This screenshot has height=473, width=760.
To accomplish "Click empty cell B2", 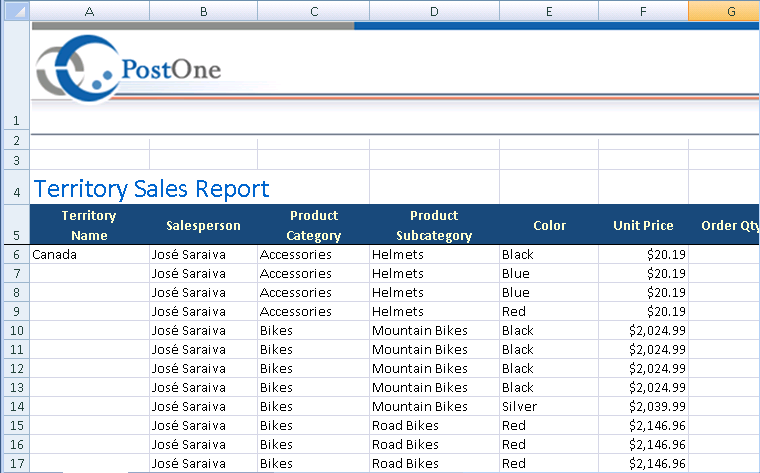I will [x=204, y=142].
